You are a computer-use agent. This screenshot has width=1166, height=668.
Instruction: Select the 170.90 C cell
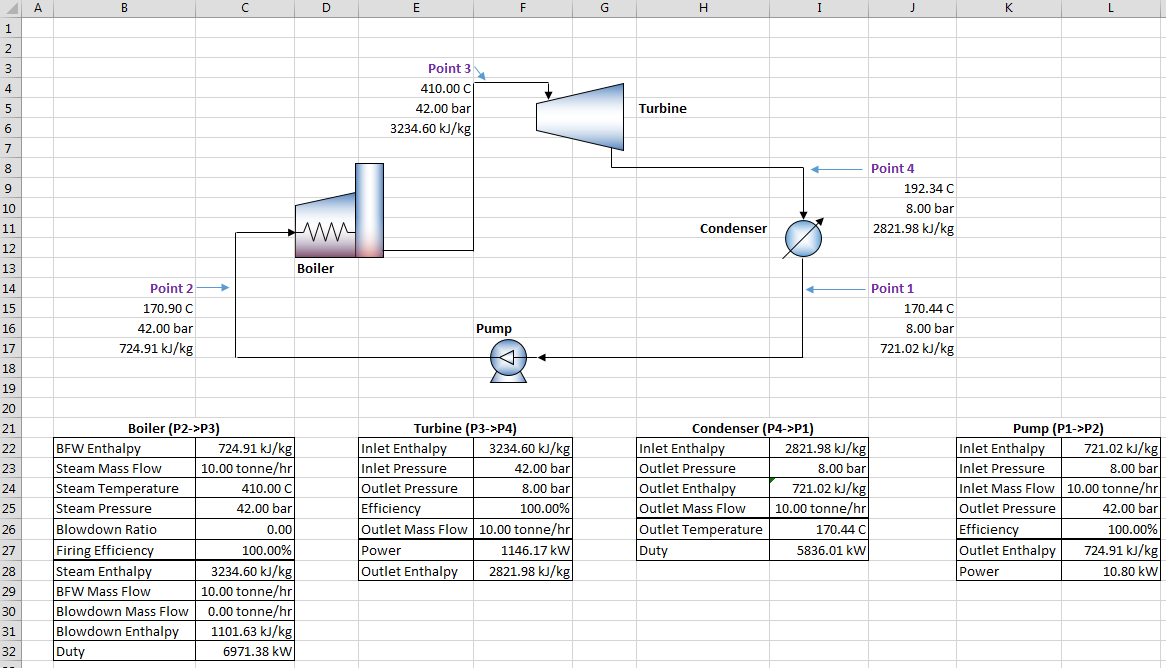(124, 309)
